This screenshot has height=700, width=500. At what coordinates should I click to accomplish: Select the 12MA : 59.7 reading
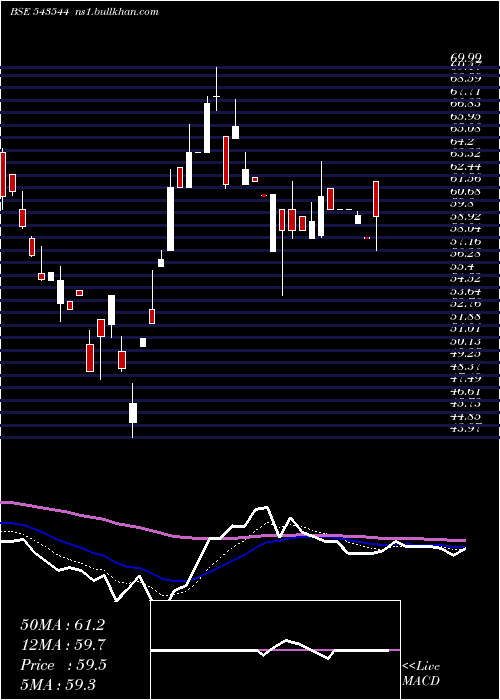[63, 645]
